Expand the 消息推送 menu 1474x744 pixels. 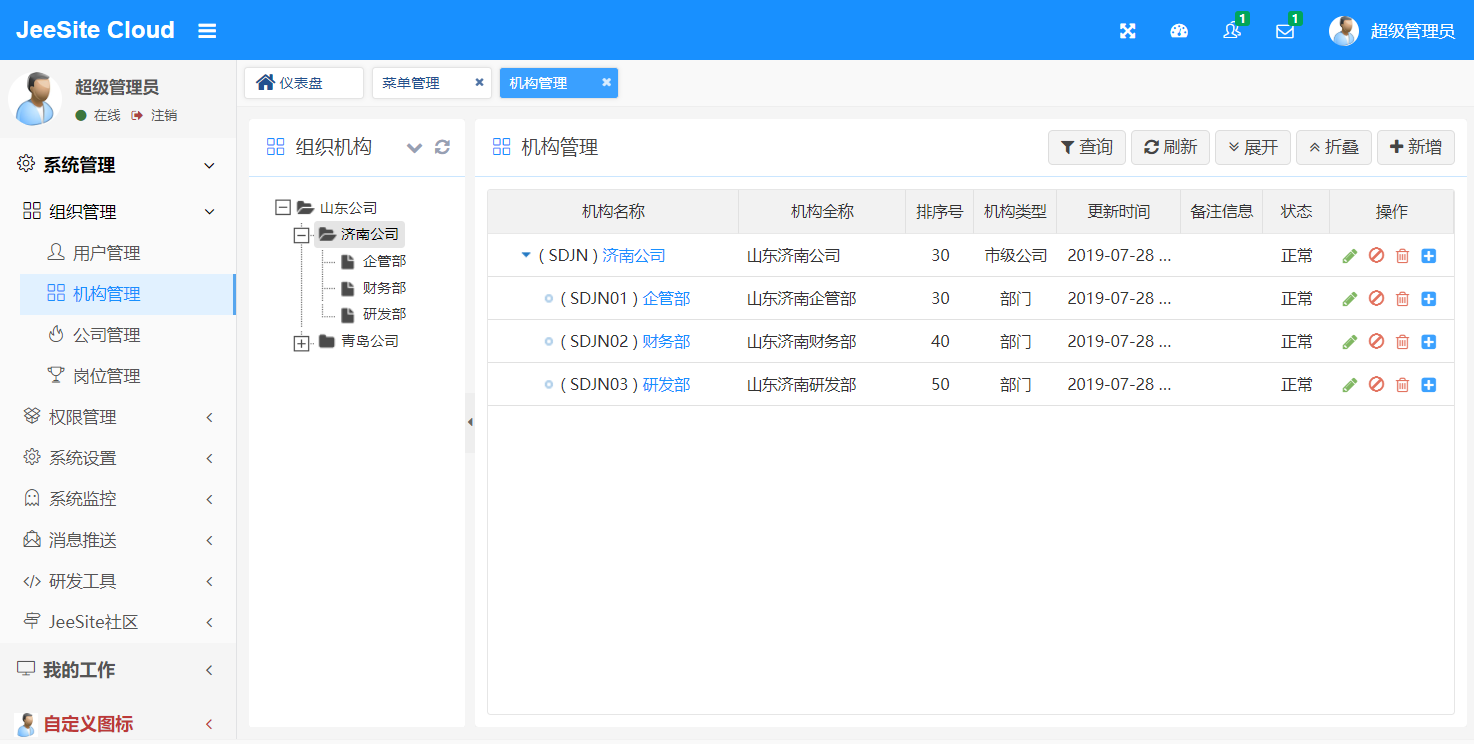tap(118, 540)
